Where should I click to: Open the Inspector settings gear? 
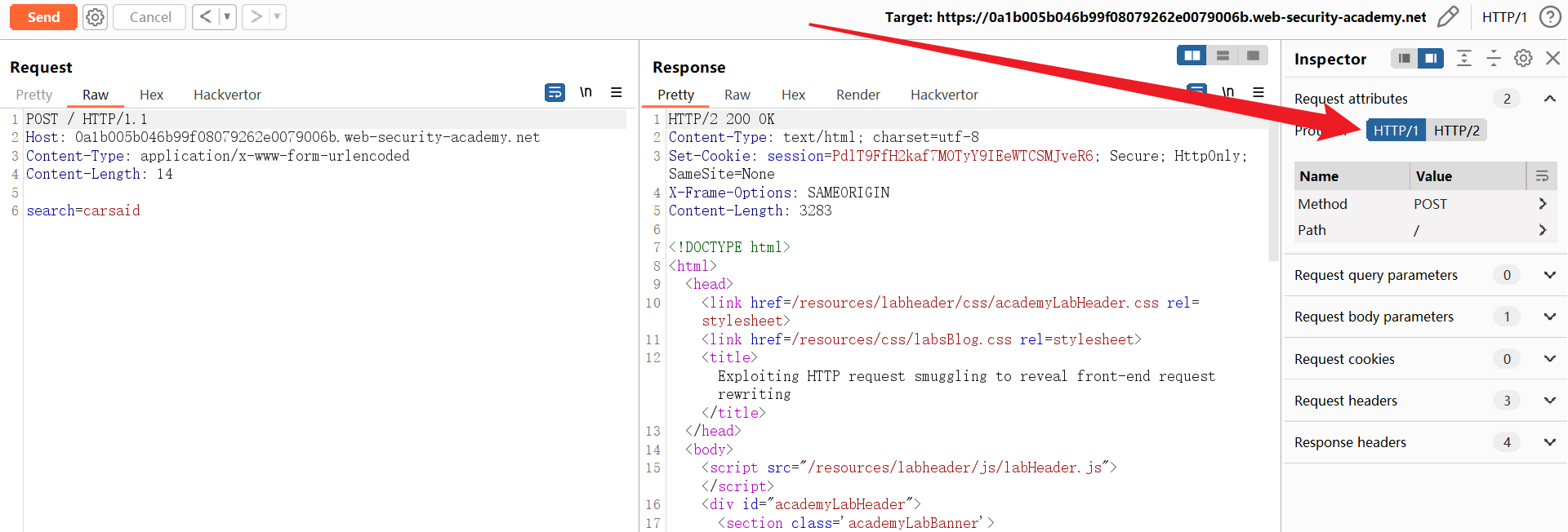pos(1522,58)
